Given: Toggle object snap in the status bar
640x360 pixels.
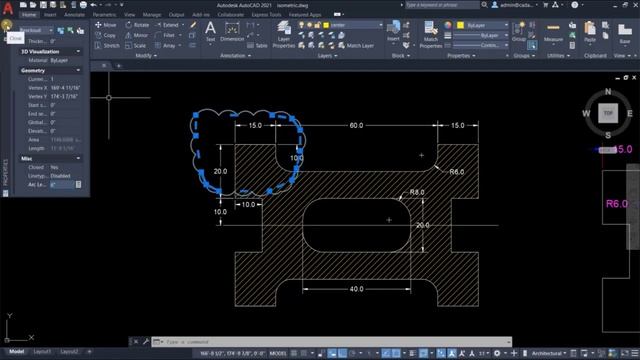Looking at the screenshot, I should point(396,353).
